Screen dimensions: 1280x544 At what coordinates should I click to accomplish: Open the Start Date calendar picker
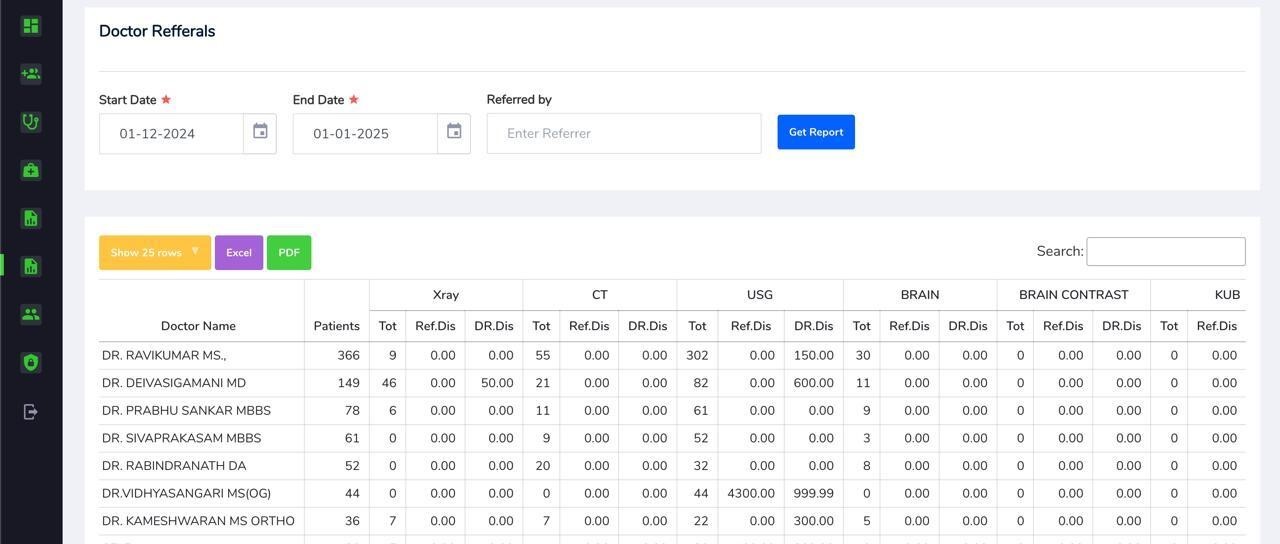(x=260, y=132)
